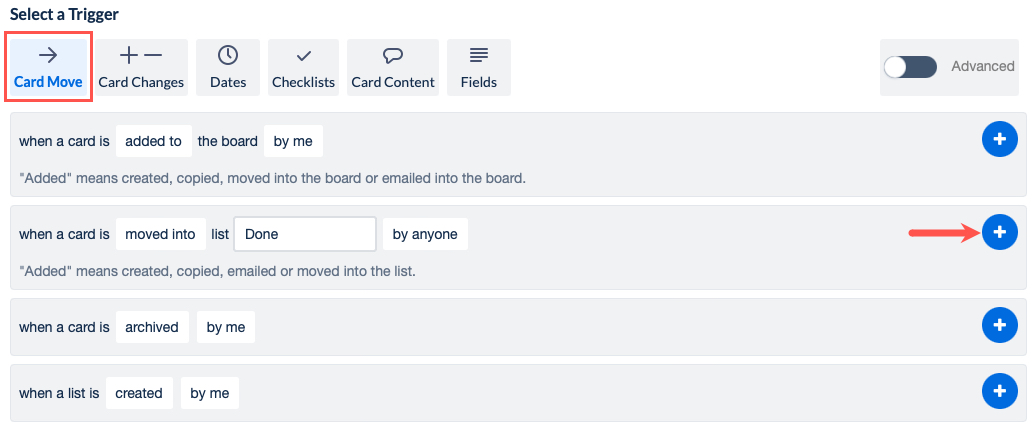Open the Card Changes trigger tab
Screen dimensions: 1033x428
point(141,67)
